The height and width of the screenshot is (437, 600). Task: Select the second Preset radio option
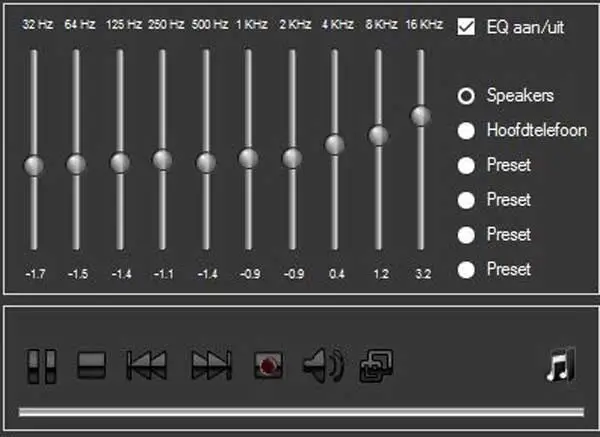click(466, 200)
